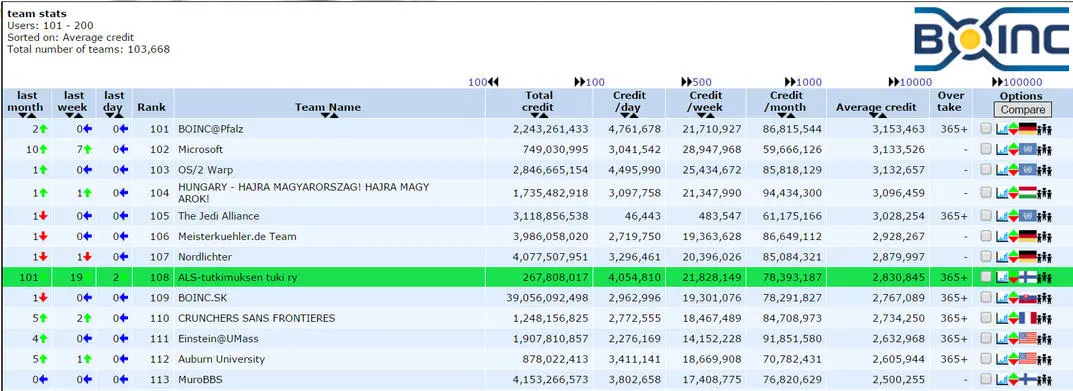The height and width of the screenshot is (391, 1073).
Task: Skip forward 100 teams link
Action: [589, 82]
